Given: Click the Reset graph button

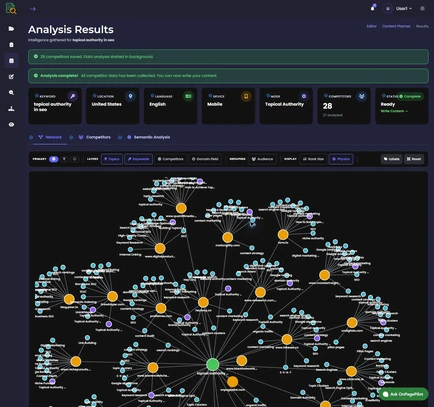Looking at the screenshot, I should 414,159.
